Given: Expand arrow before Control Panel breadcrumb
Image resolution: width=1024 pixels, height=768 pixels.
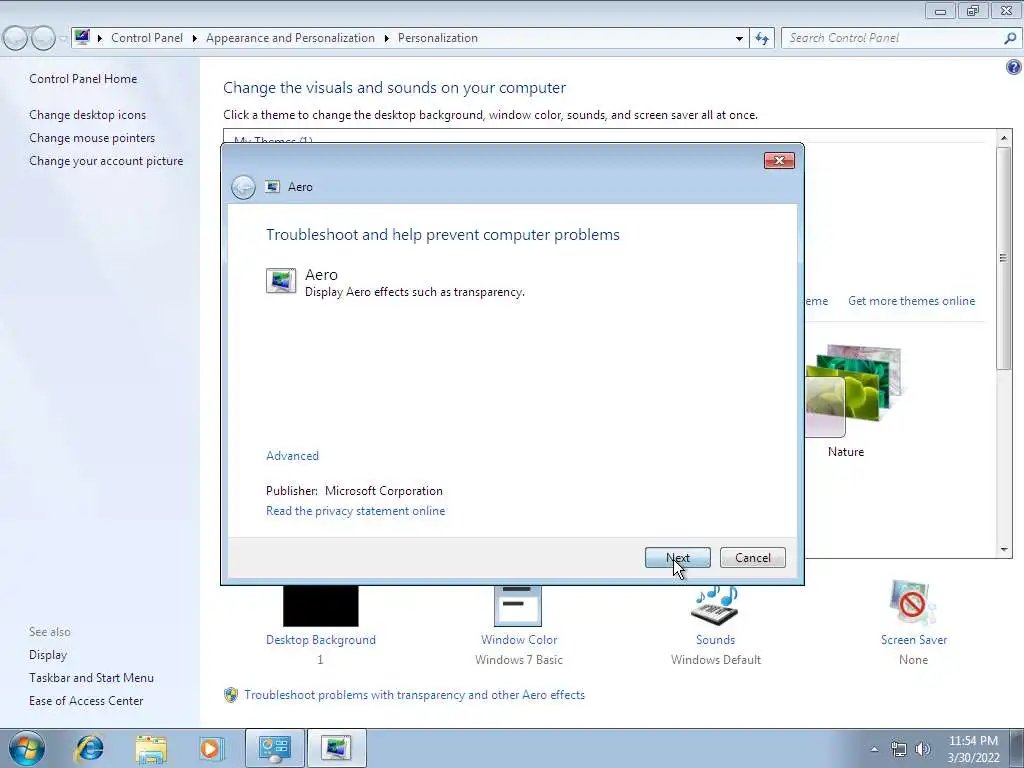Looking at the screenshot, I should coord(100,39).
